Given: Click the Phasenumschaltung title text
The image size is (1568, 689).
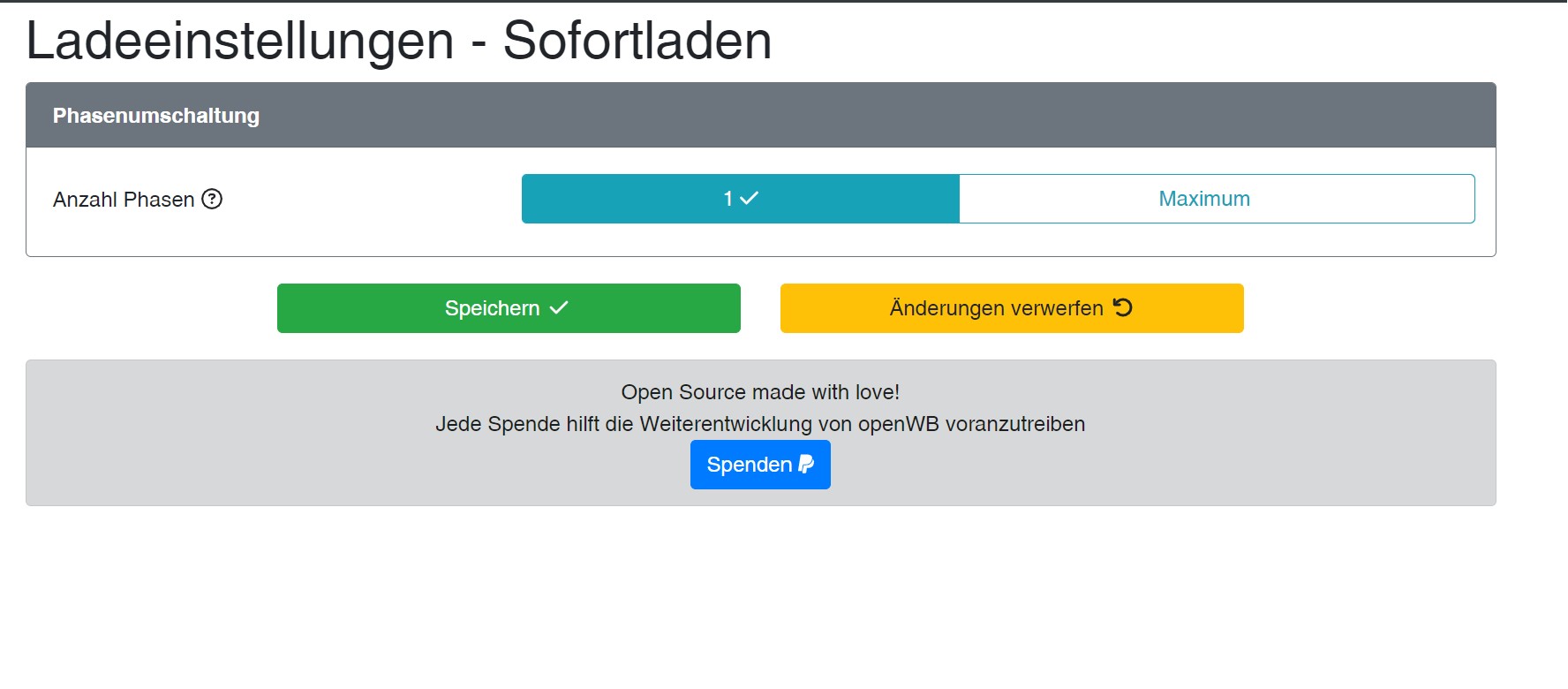Looking at the screenshot, I should point(156,116).
